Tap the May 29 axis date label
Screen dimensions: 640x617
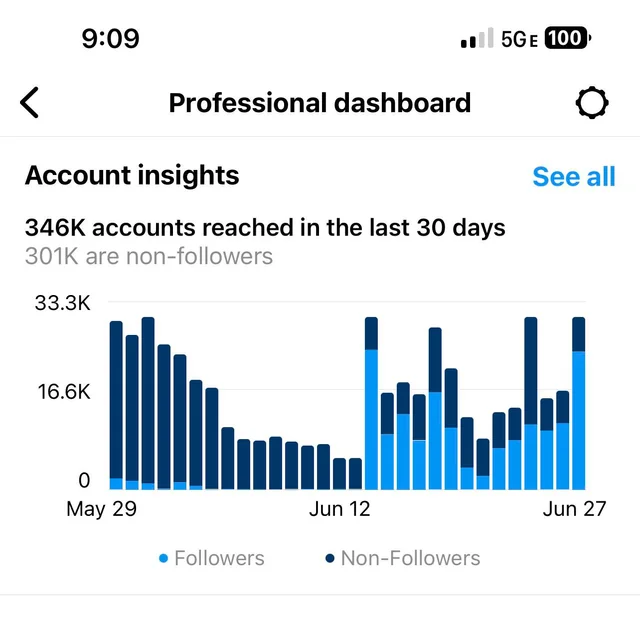101,509
